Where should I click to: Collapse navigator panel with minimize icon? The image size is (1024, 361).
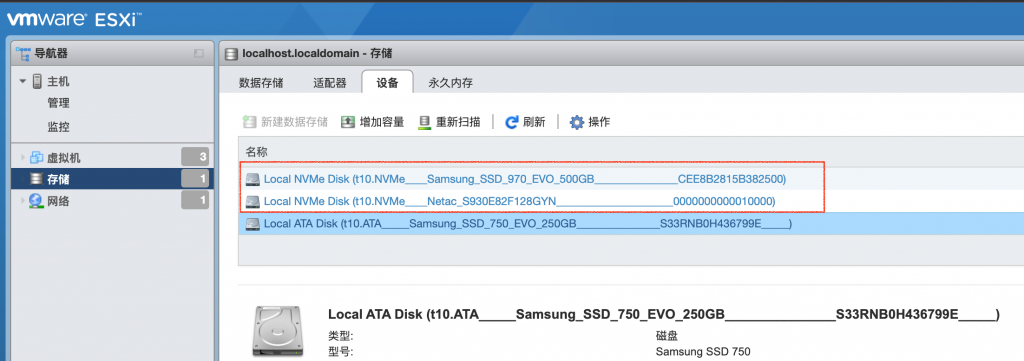click(199, 54)
